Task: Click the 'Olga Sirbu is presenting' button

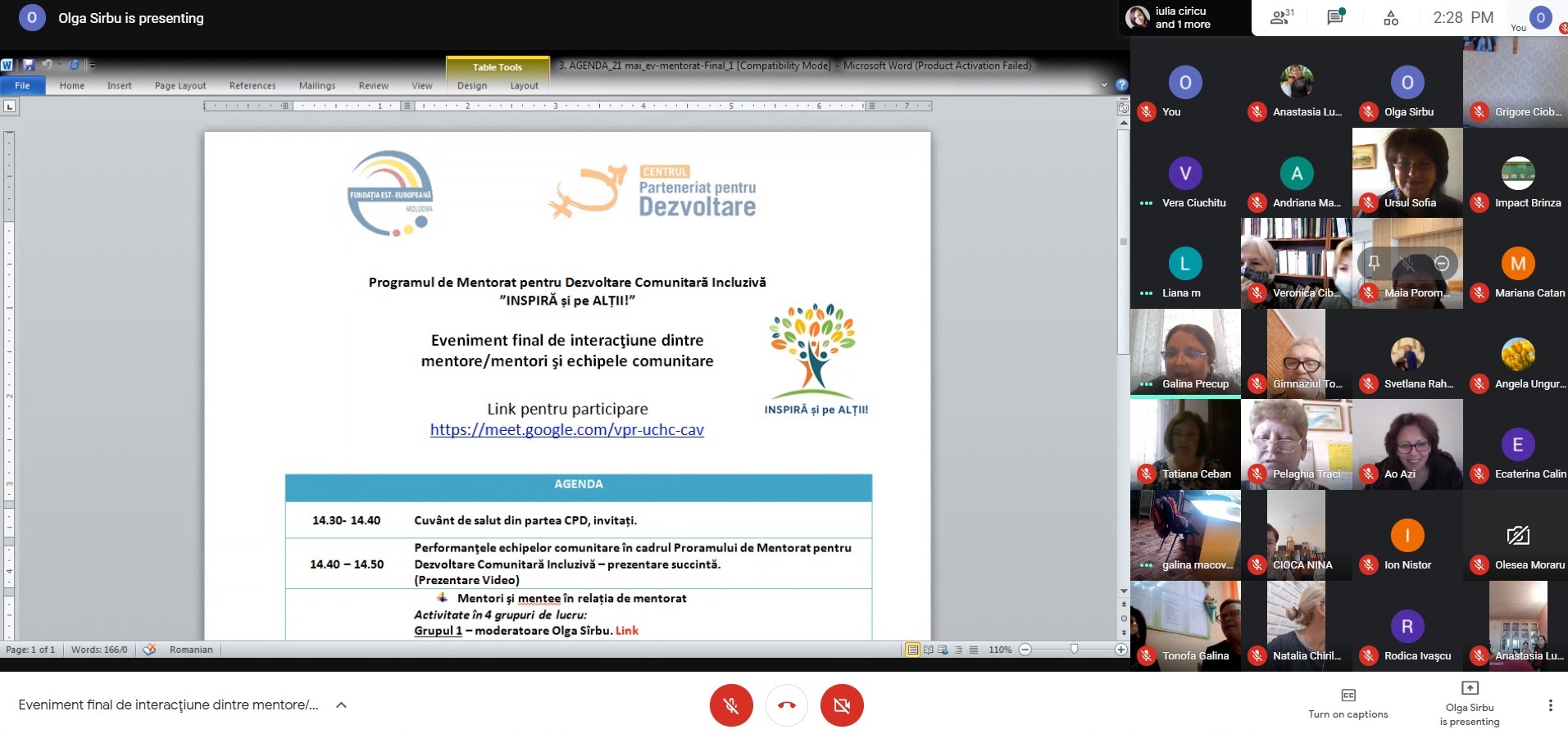Action: tap(1470, 704)
